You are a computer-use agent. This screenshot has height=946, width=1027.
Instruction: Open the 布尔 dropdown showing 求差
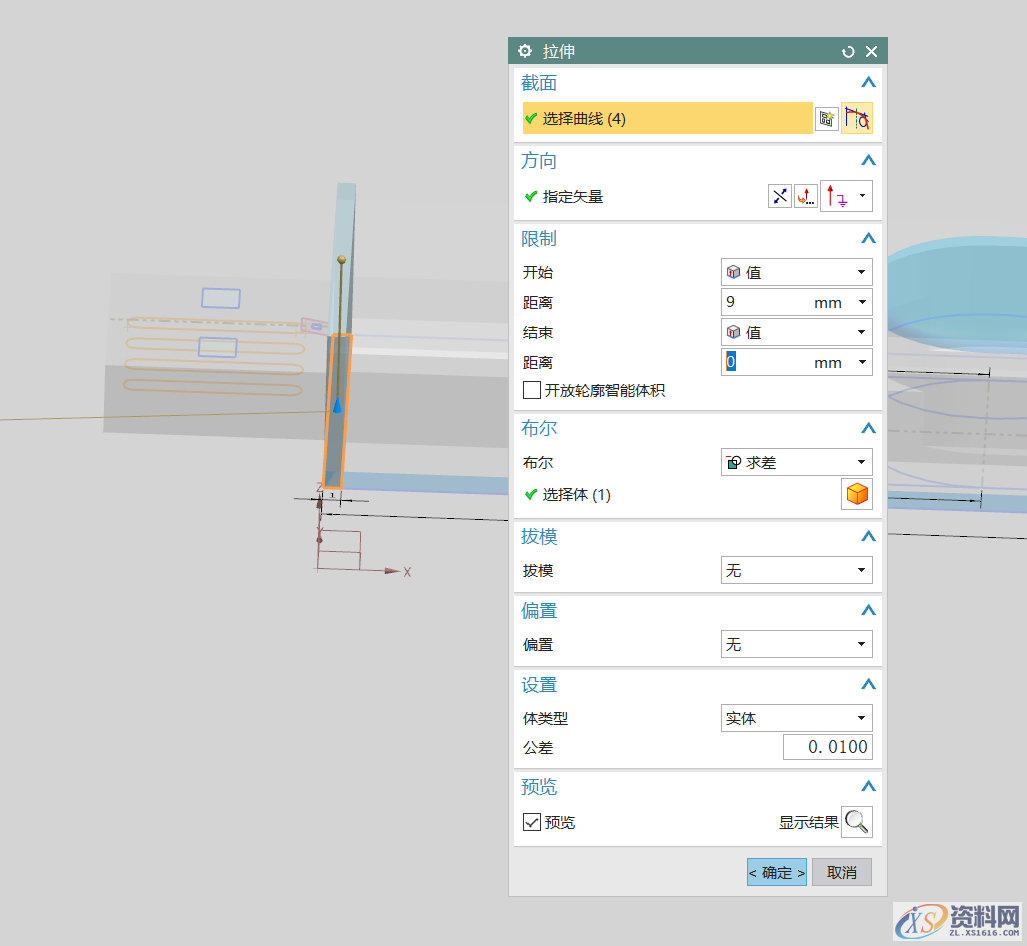pyautogui.click(x=796, y=462)
